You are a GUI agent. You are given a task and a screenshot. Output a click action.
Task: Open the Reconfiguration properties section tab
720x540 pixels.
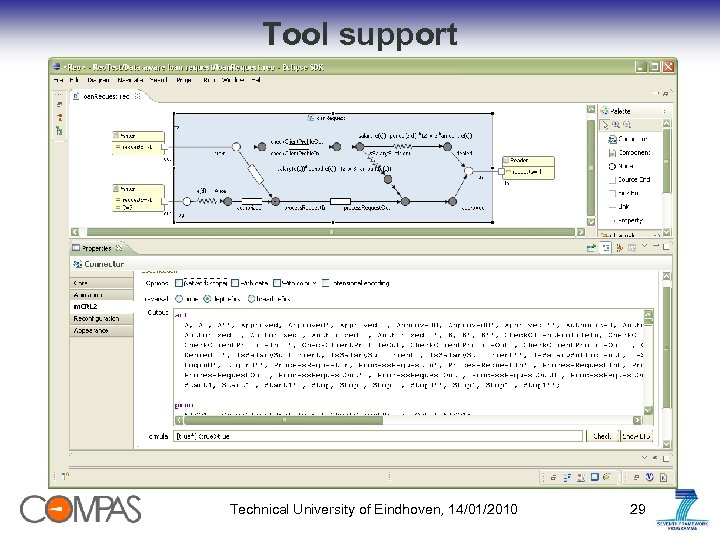coord(101,318)
